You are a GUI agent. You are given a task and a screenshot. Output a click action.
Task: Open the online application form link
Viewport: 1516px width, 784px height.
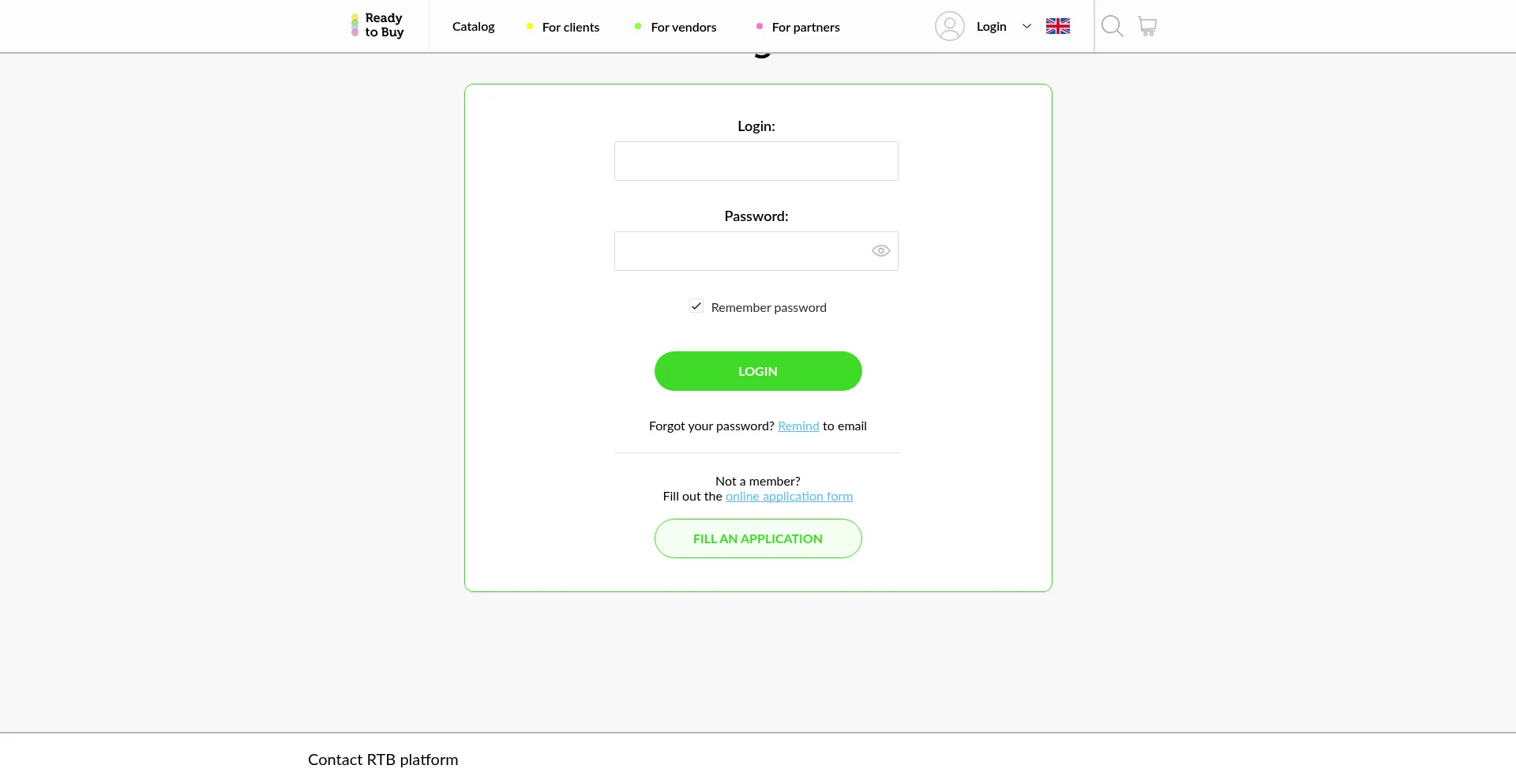(789, 497)
